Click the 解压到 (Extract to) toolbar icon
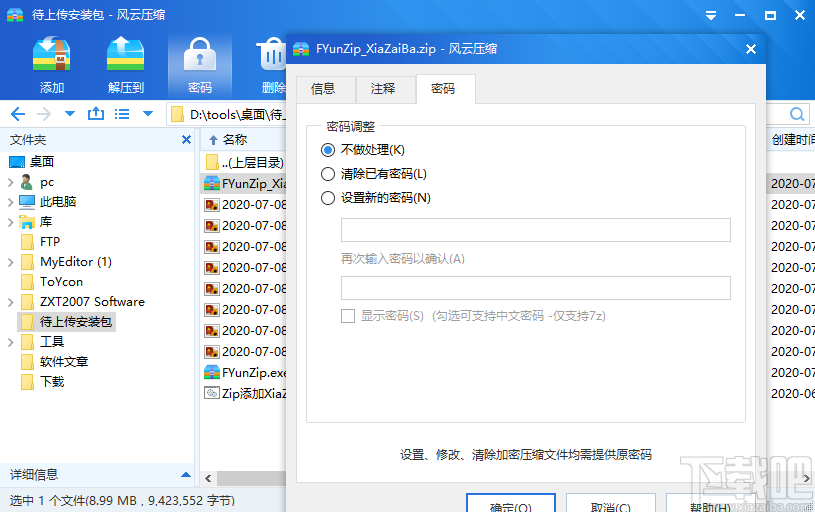 [125, 54]
